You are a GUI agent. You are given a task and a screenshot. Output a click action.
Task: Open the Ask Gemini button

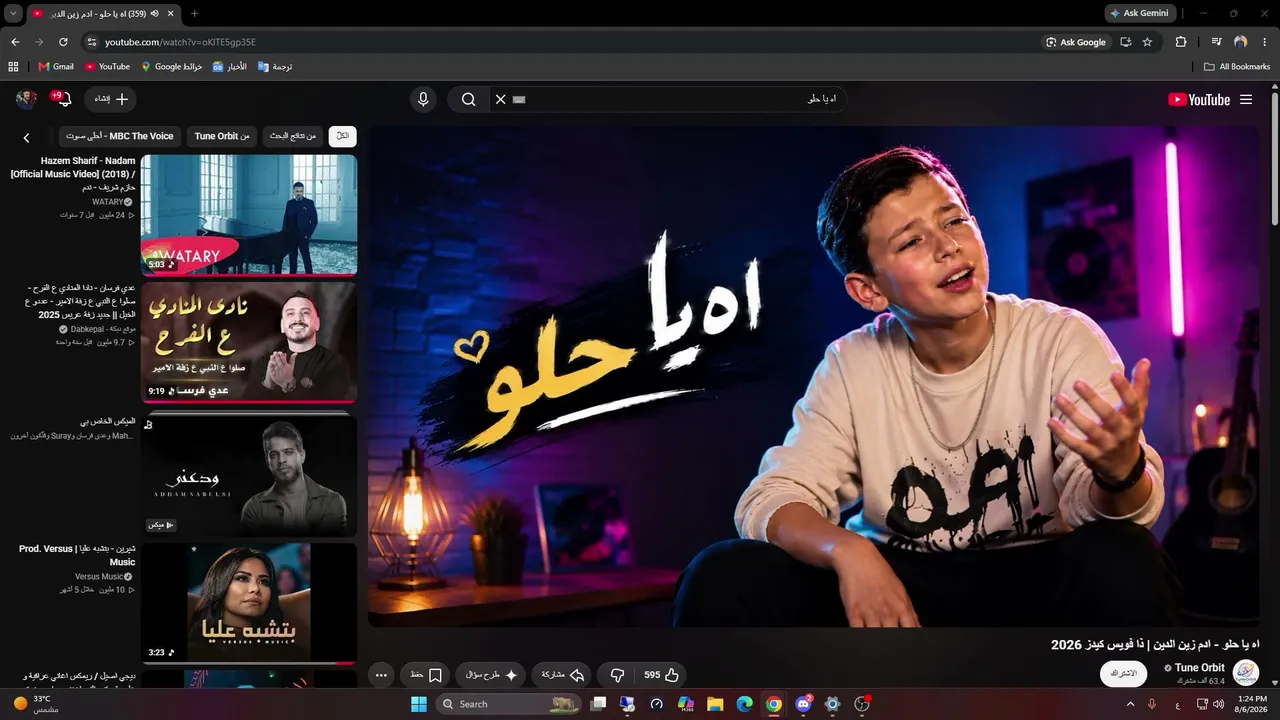click(x=1139, y=13)
